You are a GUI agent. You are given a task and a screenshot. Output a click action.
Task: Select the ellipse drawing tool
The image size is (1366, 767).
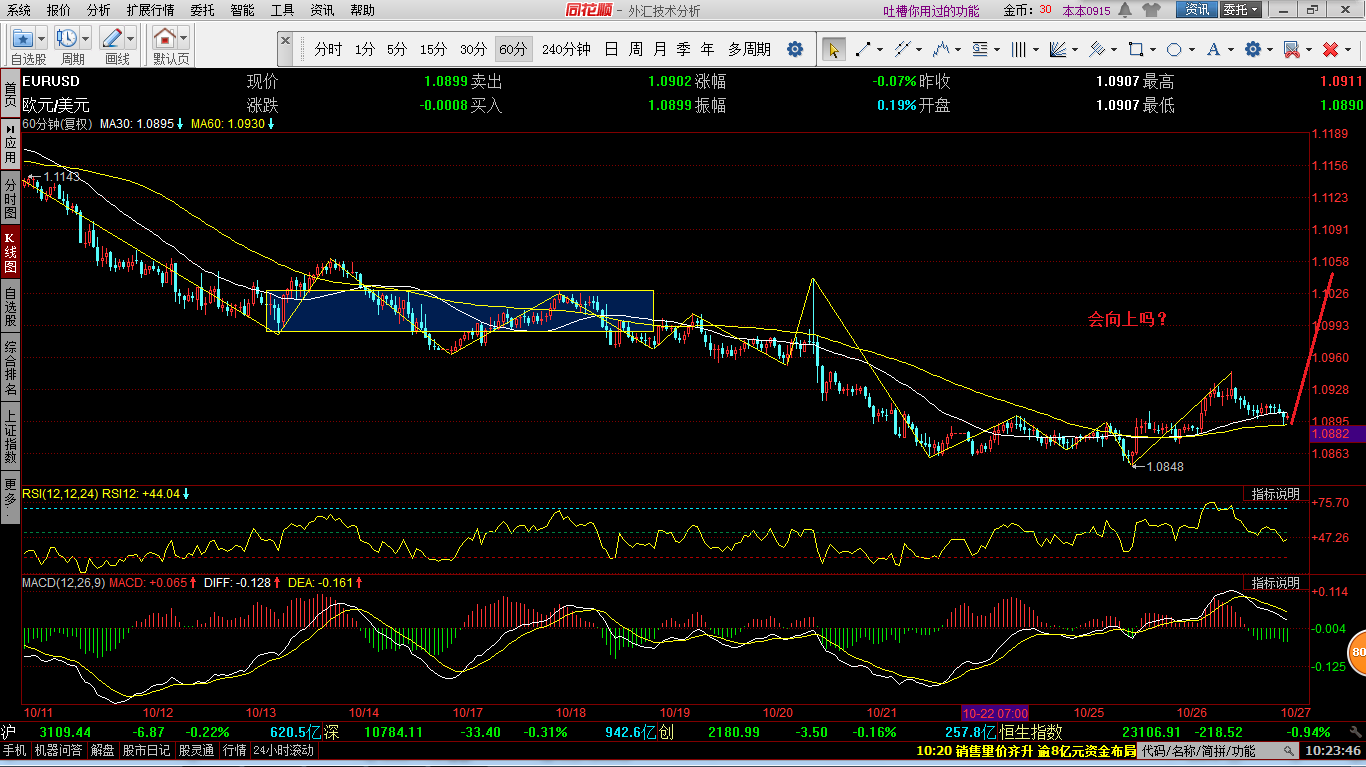coord(1174,49)
